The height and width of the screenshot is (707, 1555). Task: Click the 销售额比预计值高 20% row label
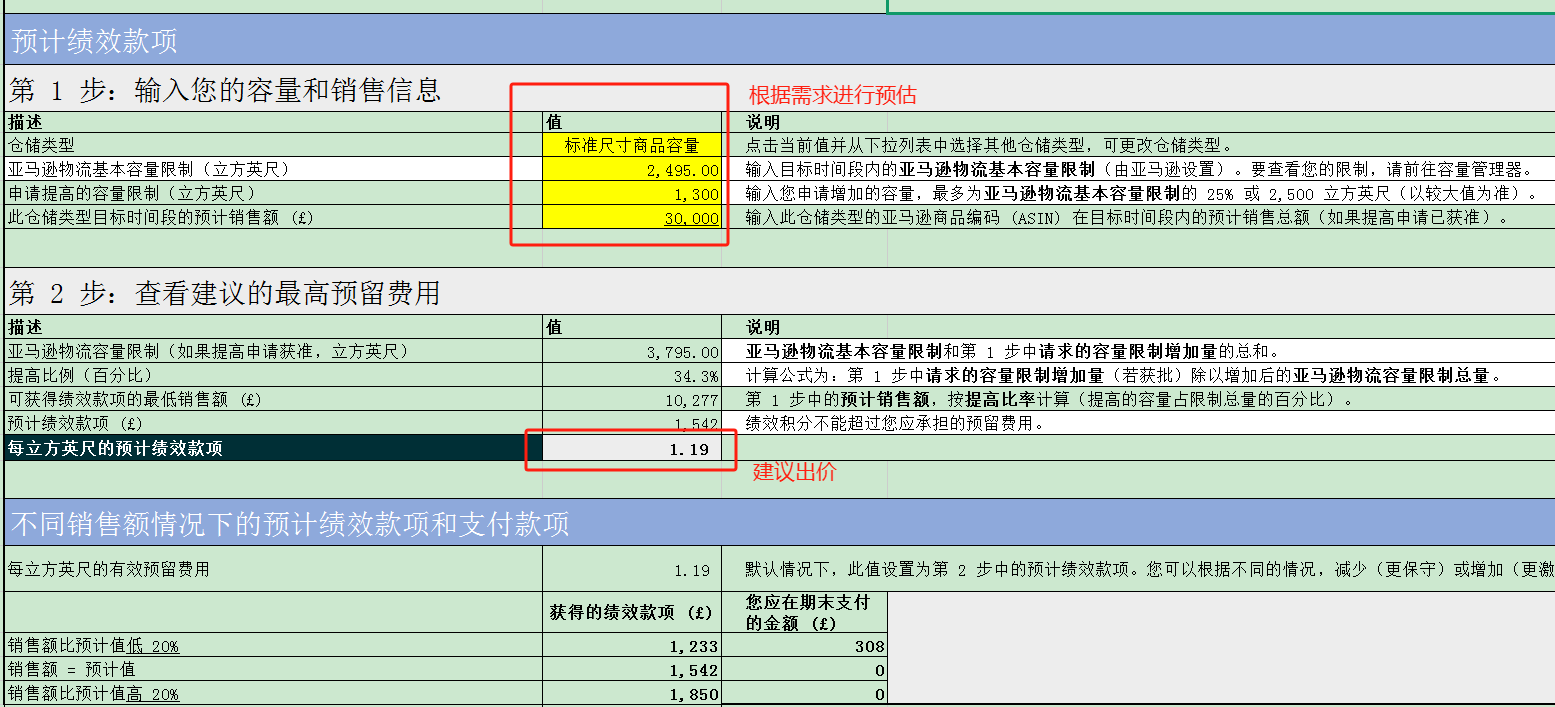[x=94, y=694]
